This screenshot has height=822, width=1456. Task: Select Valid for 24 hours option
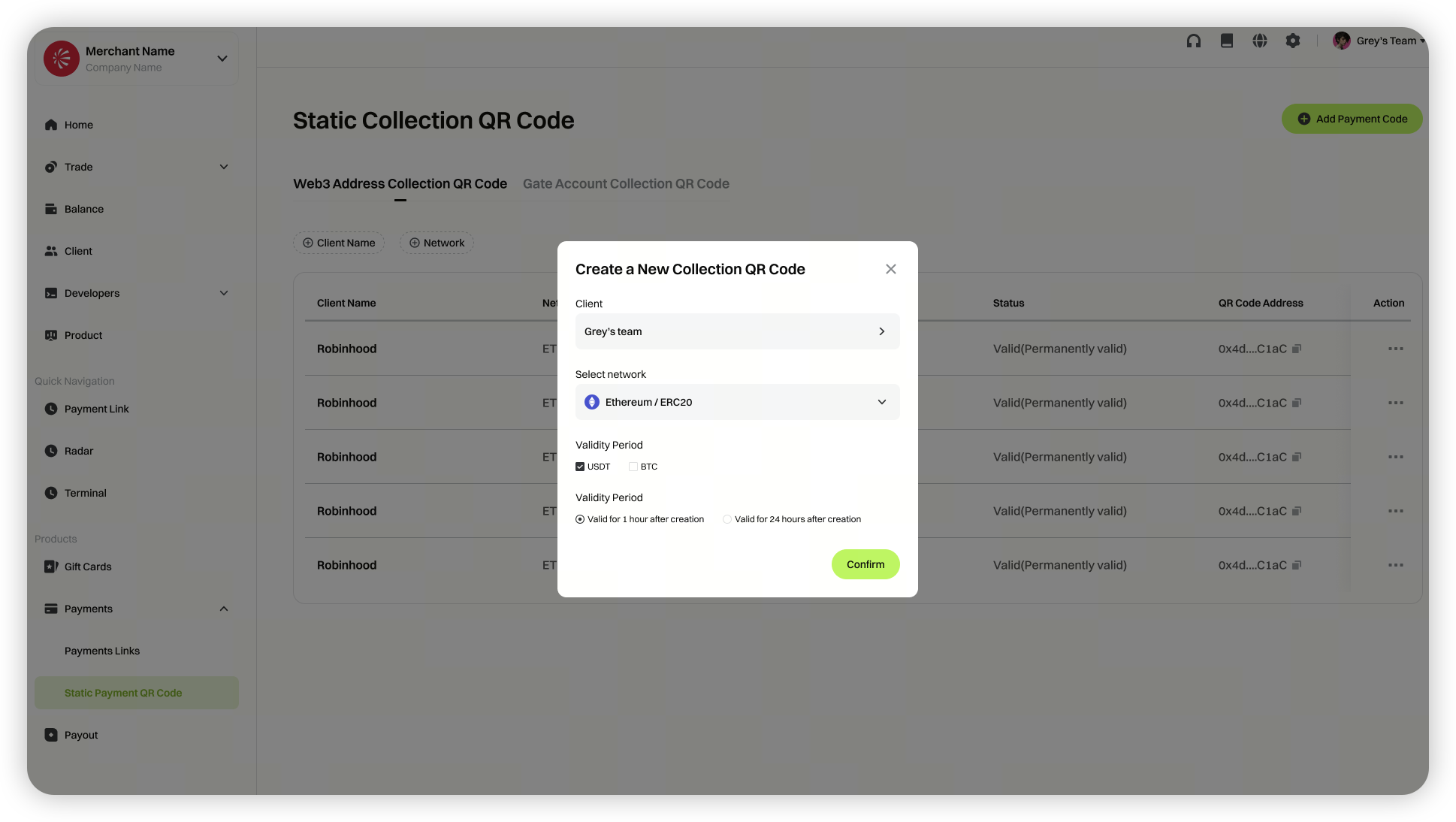click(727, 519)
